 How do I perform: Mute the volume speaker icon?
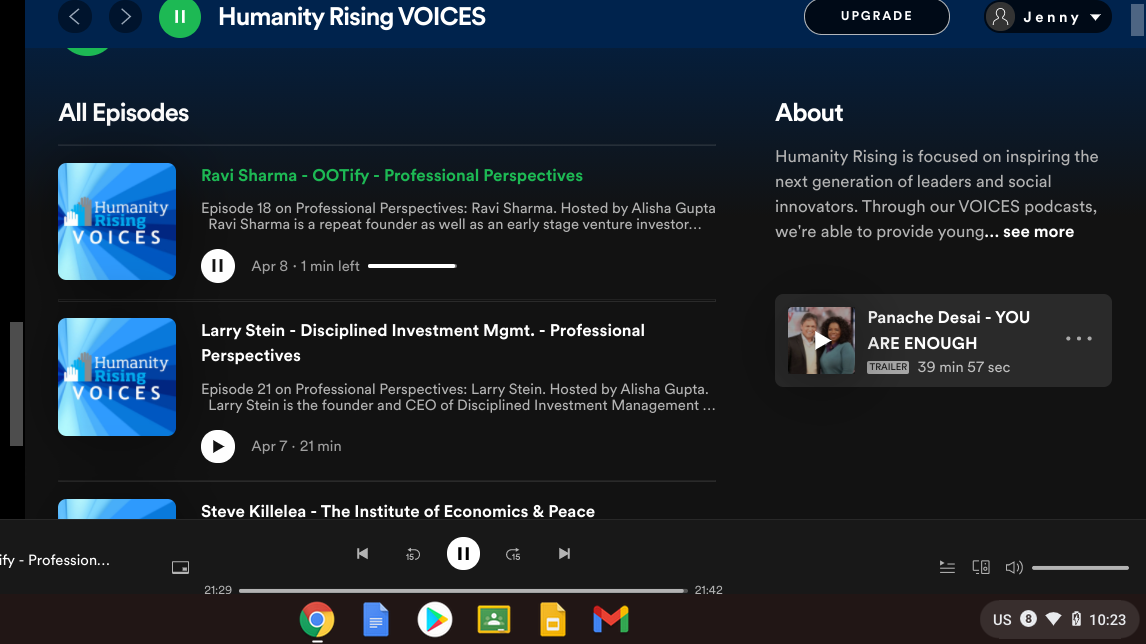point(1014,567)
